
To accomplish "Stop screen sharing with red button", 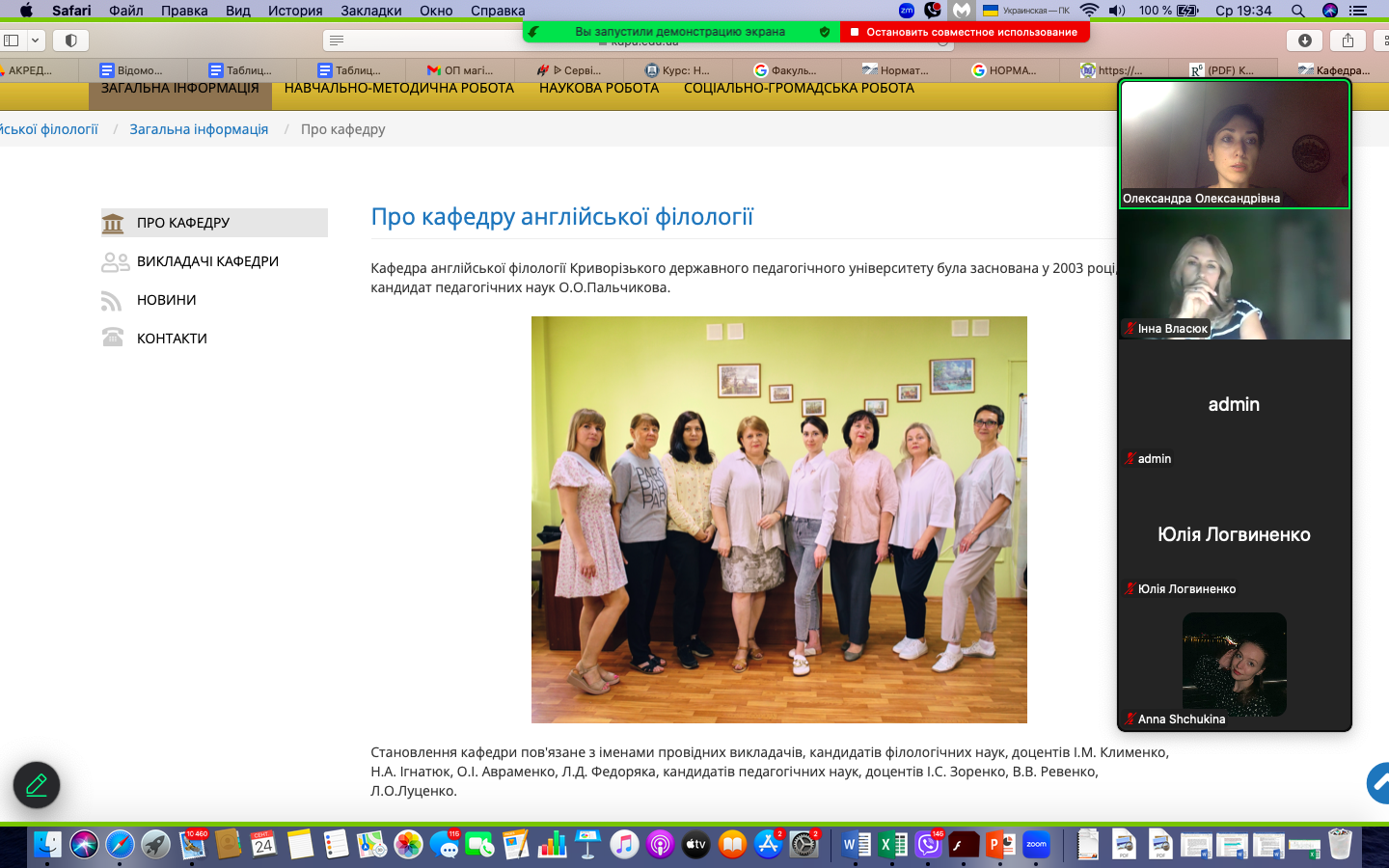I will tap(965, 32).
